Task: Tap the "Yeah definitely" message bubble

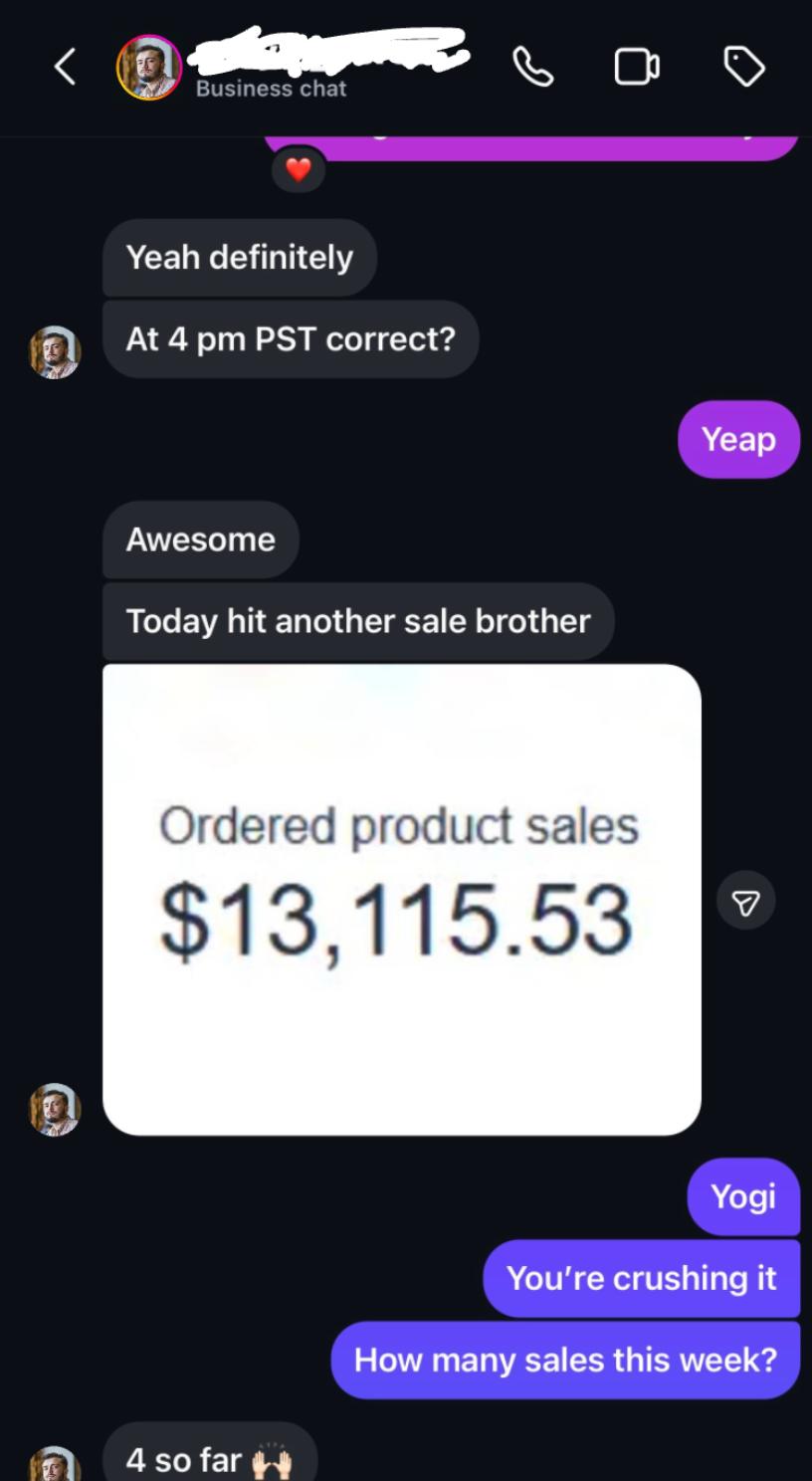Action: [x=239, y=258]
